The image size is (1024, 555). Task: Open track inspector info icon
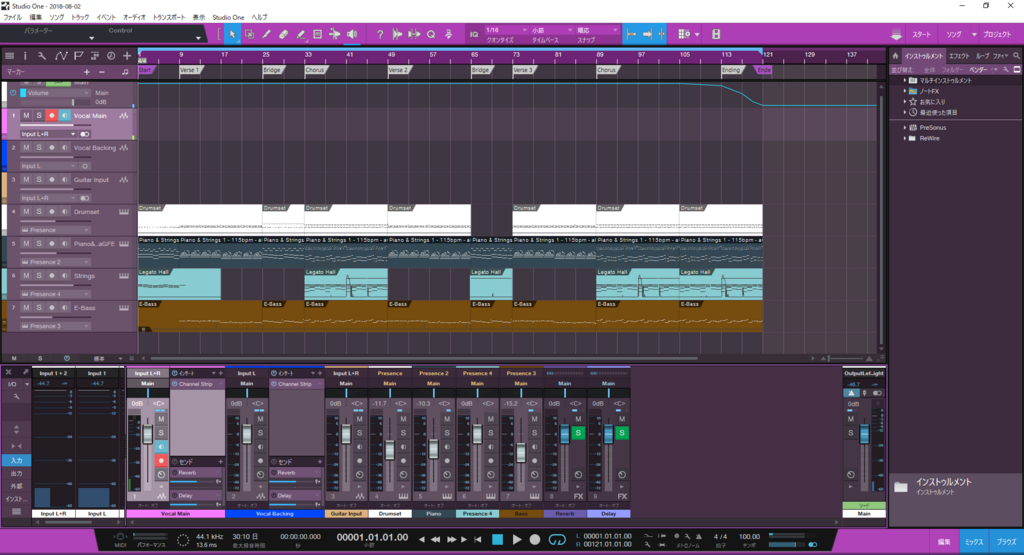coord(25,56)
